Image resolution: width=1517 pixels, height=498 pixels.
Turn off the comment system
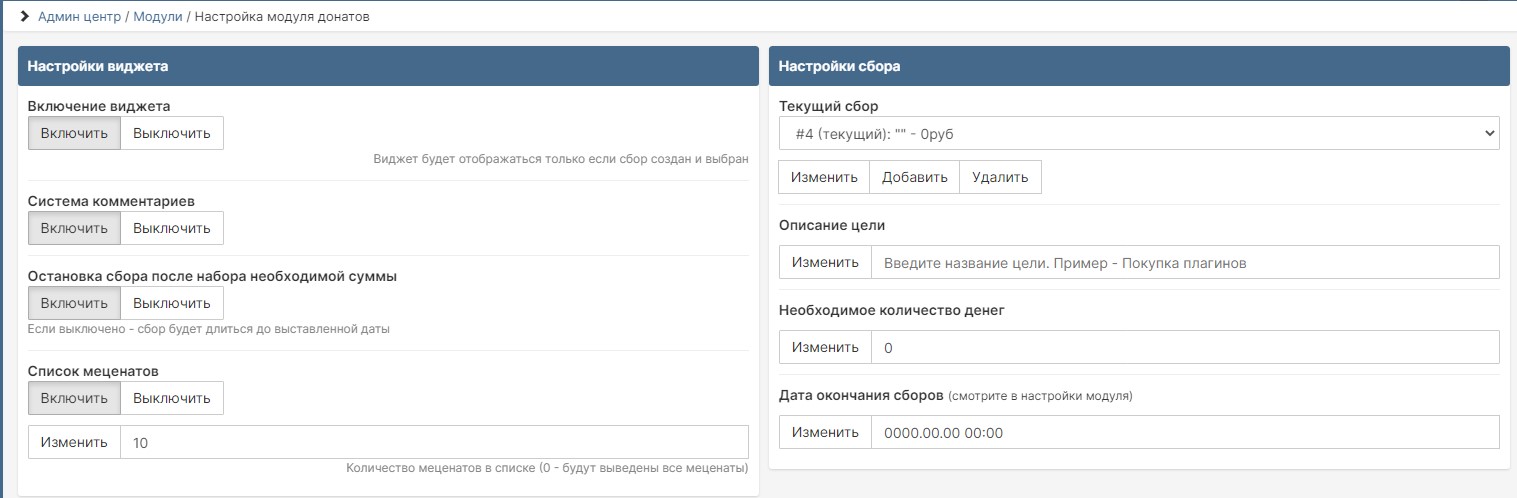tap(172, 228)
